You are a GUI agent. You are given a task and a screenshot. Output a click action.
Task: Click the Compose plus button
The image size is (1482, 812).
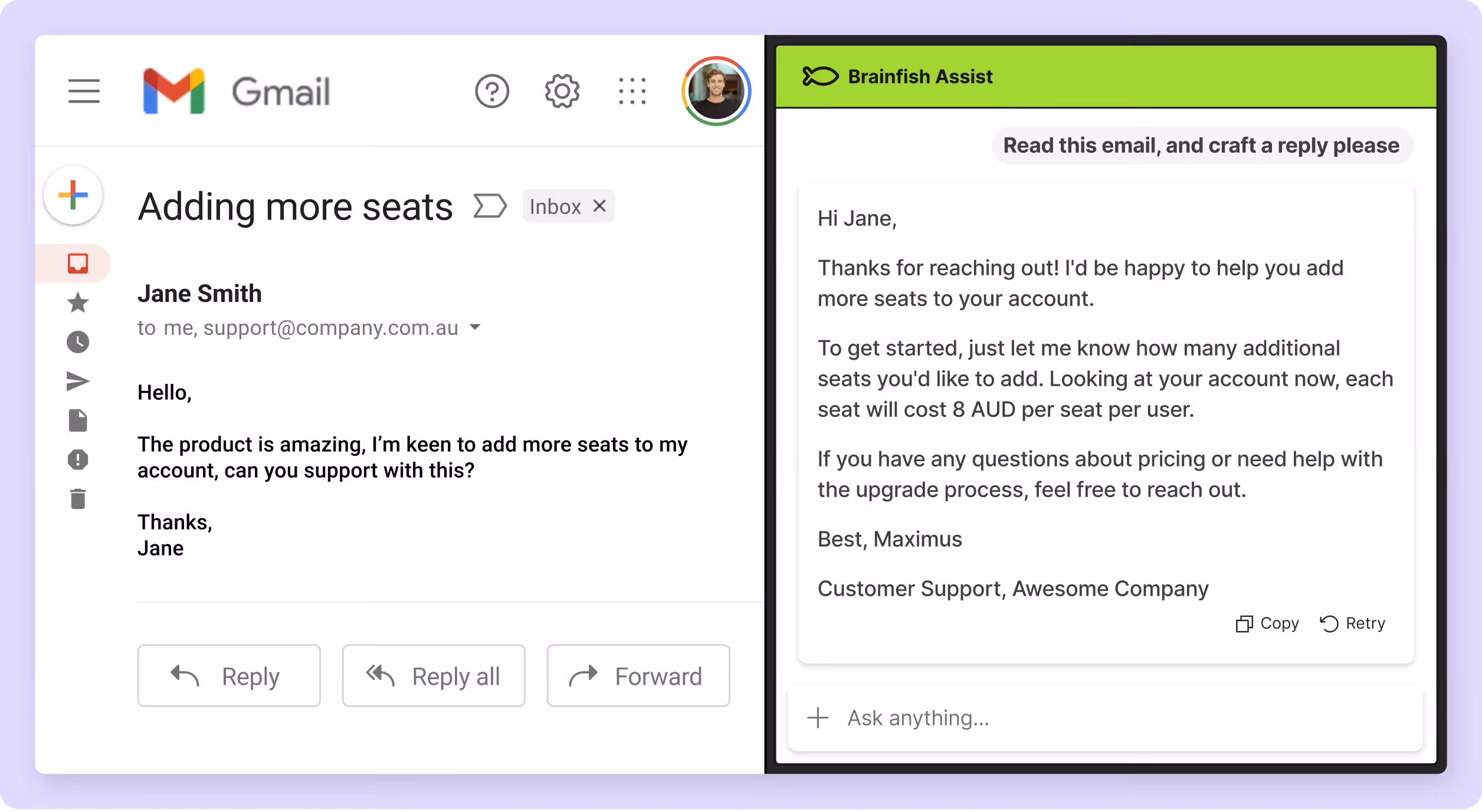(x=73, y=195)
